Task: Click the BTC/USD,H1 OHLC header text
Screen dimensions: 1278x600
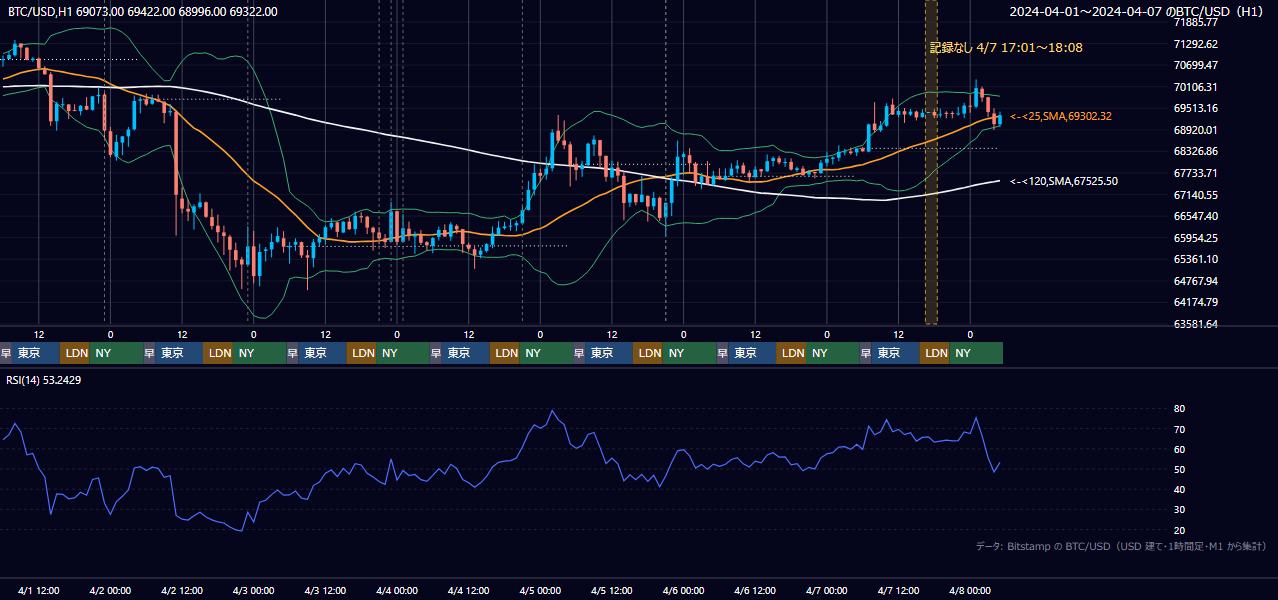Action: pos(143,11)
